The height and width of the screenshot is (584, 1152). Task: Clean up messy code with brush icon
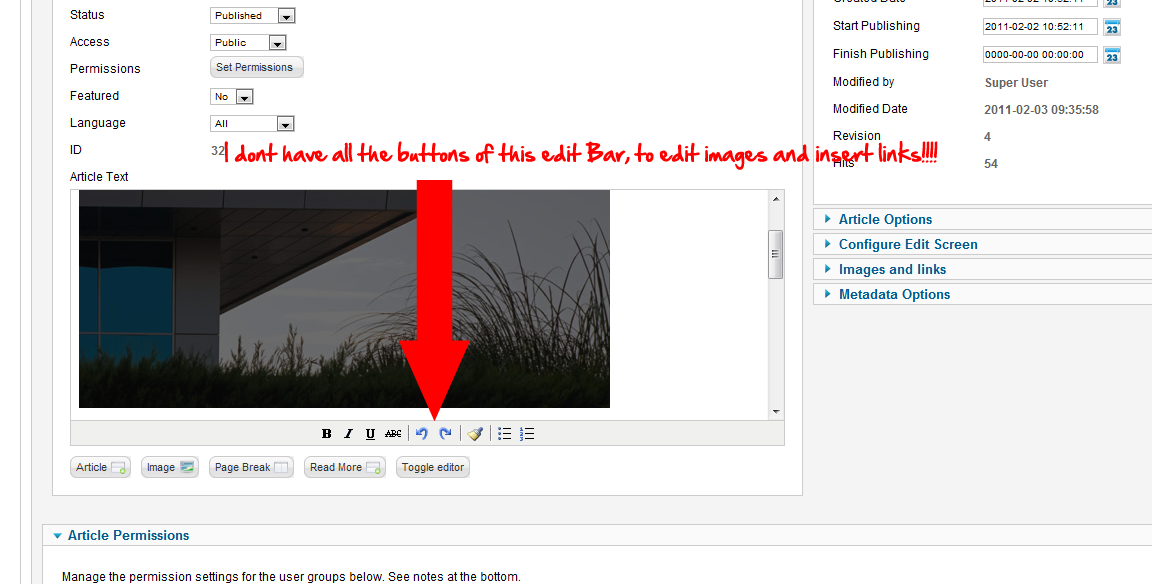point(475,433)
